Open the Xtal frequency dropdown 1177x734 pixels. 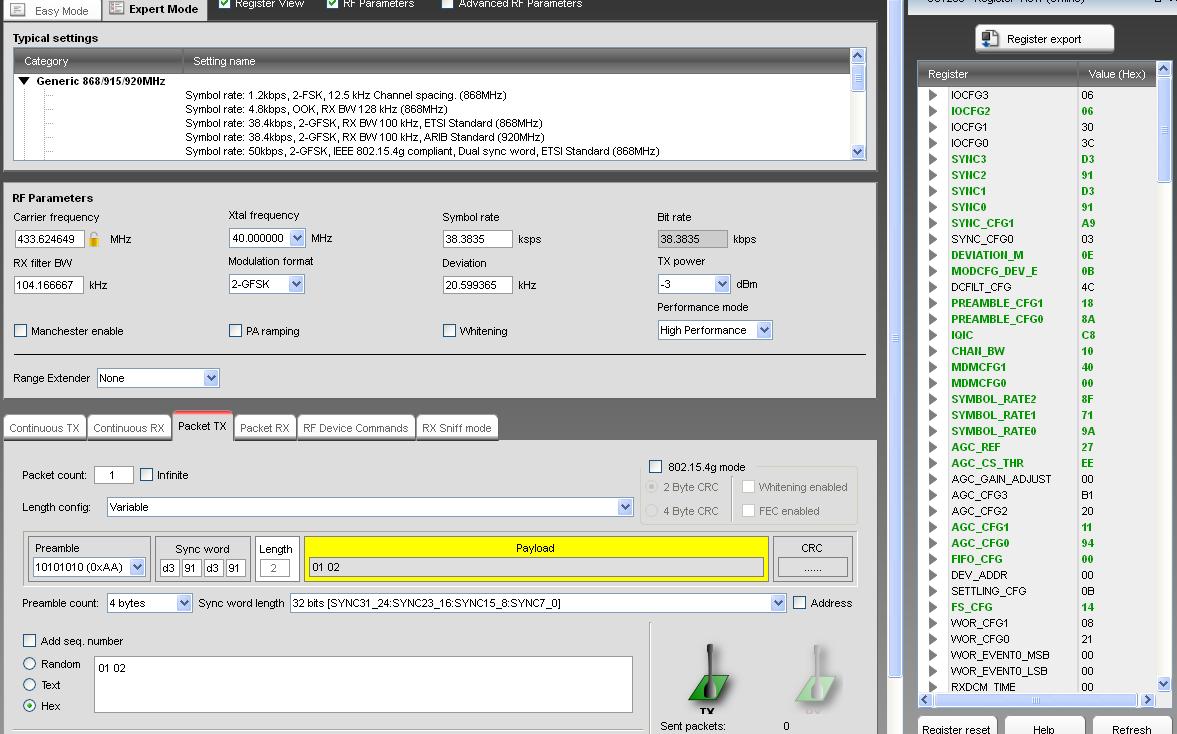pos(297,238)
